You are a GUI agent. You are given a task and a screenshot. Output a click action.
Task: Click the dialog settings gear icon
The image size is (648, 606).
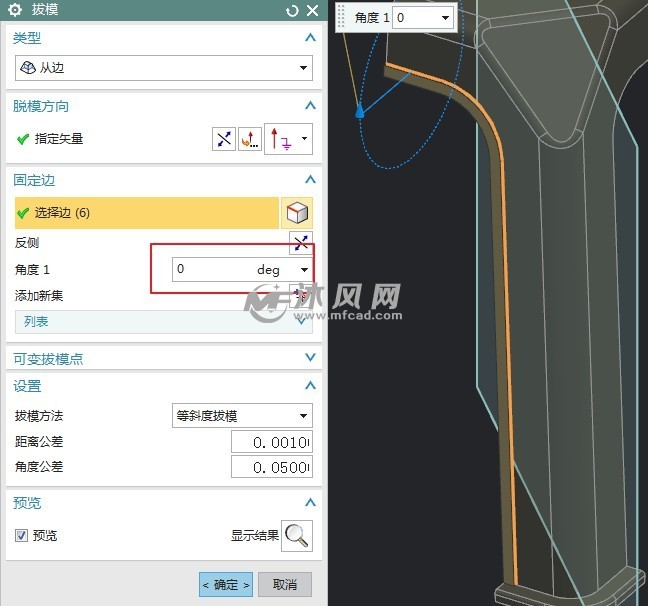click(x=15, y=10)
